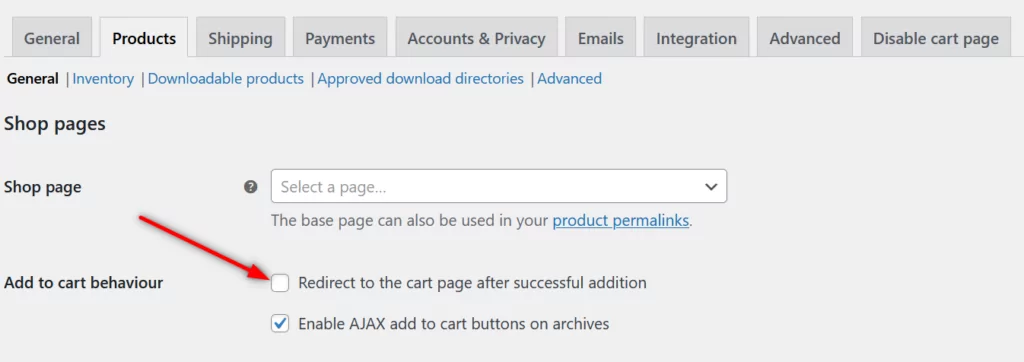
Task: Open the Payments tab
Action: (x=340, y=38)
